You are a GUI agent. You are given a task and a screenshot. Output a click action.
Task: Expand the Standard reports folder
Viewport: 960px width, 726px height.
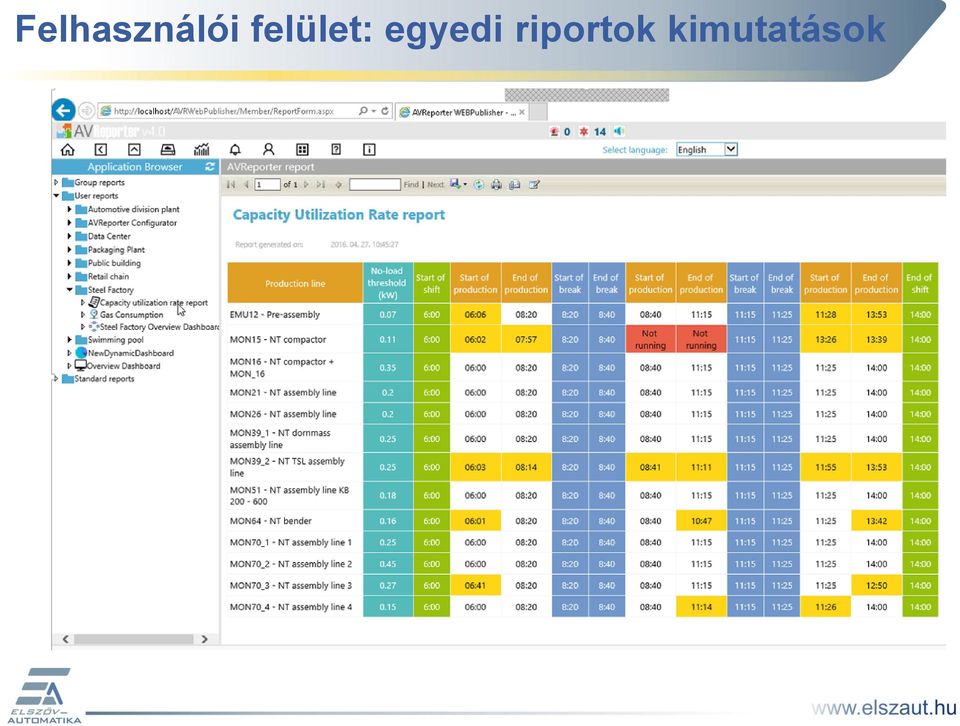pos(56,379)
